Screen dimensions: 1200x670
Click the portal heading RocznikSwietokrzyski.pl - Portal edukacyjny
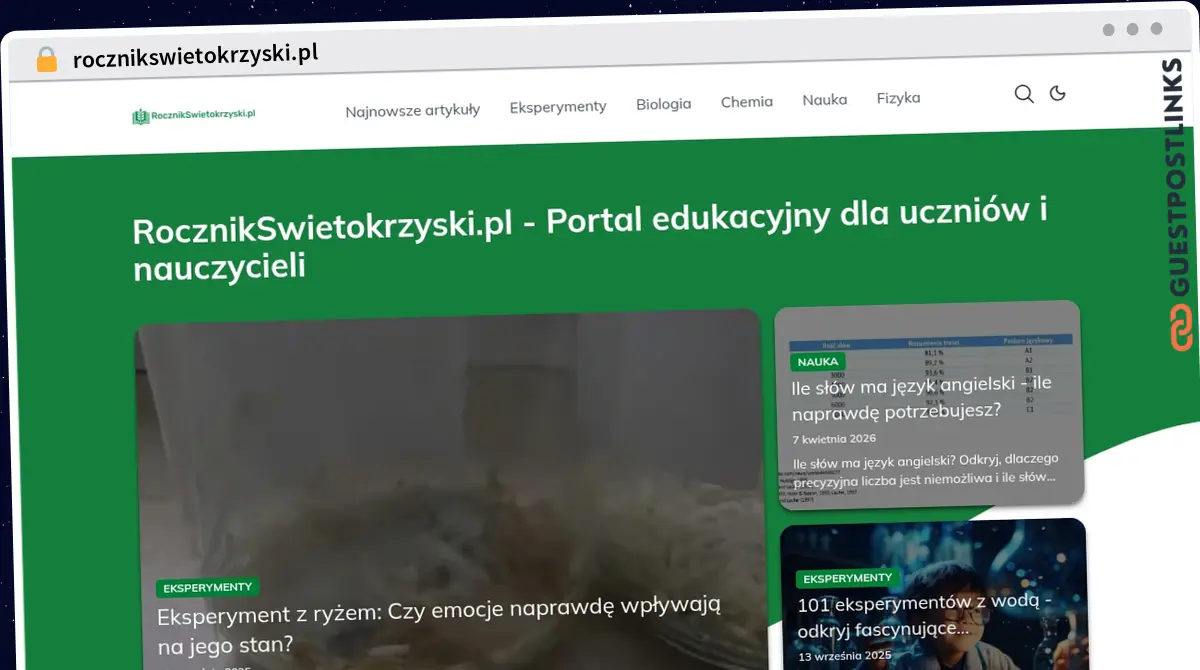click(590, 241)
